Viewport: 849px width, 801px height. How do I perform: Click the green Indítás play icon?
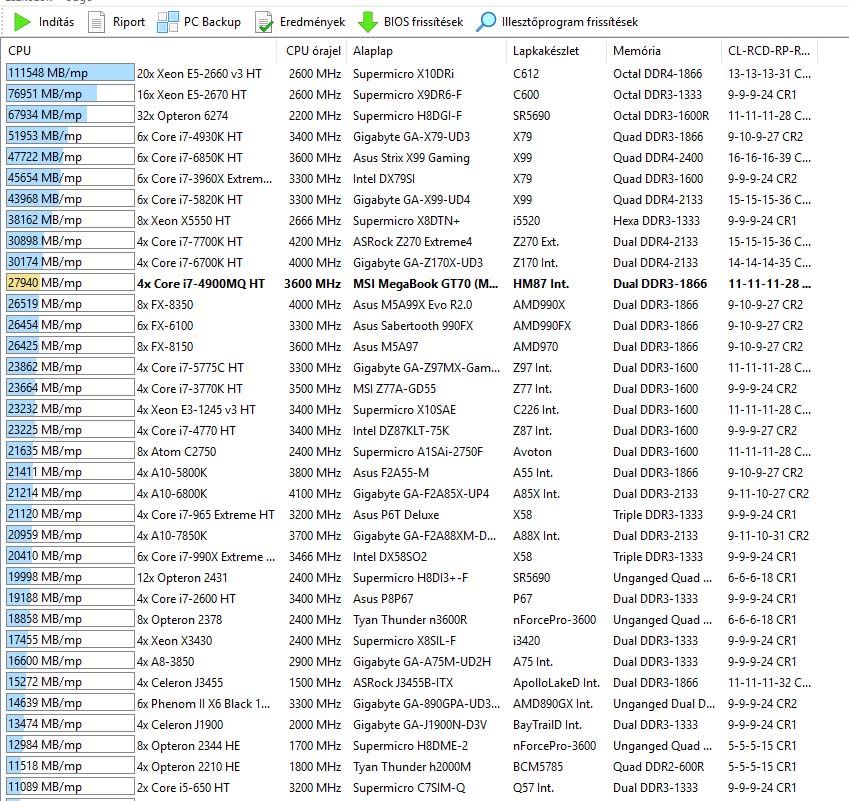[22, 22]
